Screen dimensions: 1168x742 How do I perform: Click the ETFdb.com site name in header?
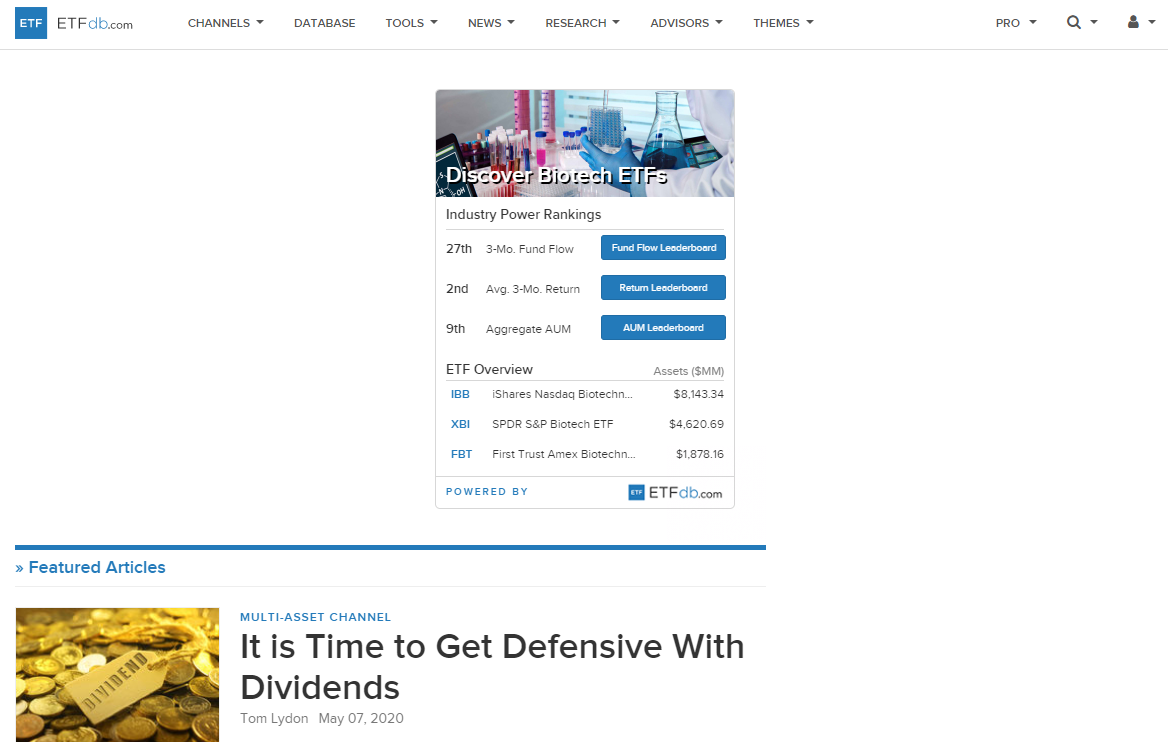pyautogui.click(x=95, y=24)
